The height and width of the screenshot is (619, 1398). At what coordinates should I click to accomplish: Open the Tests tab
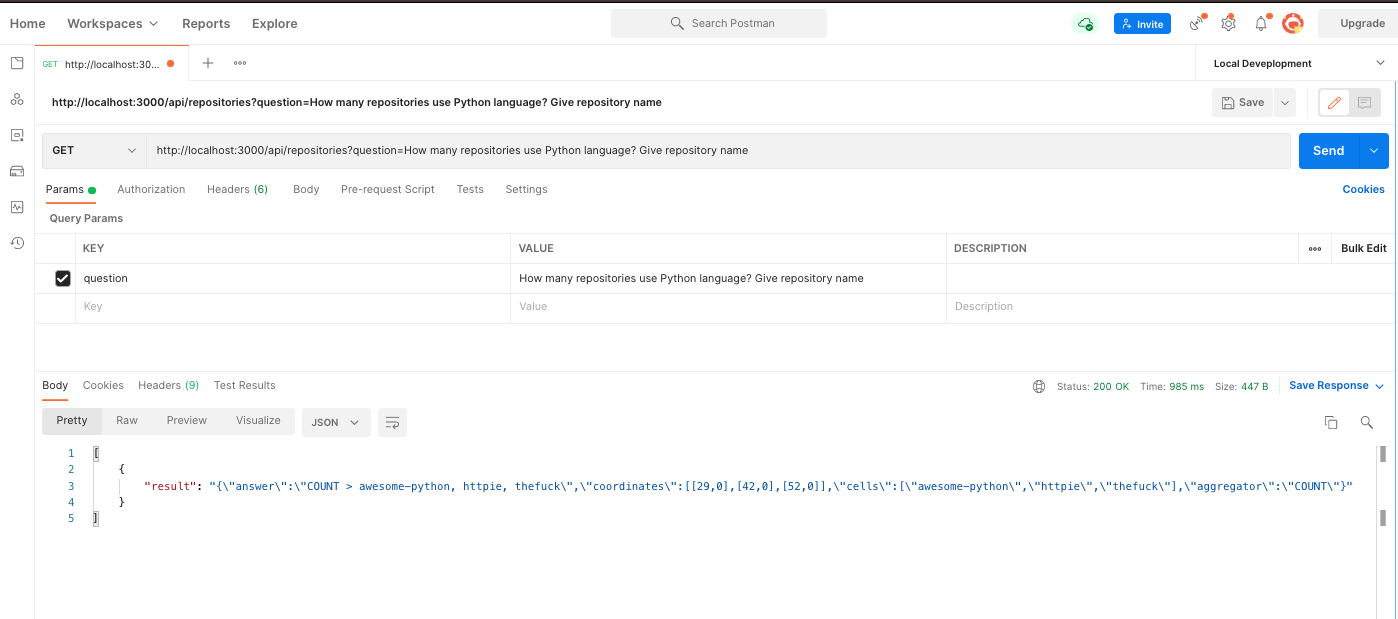(x=470, y=189)
